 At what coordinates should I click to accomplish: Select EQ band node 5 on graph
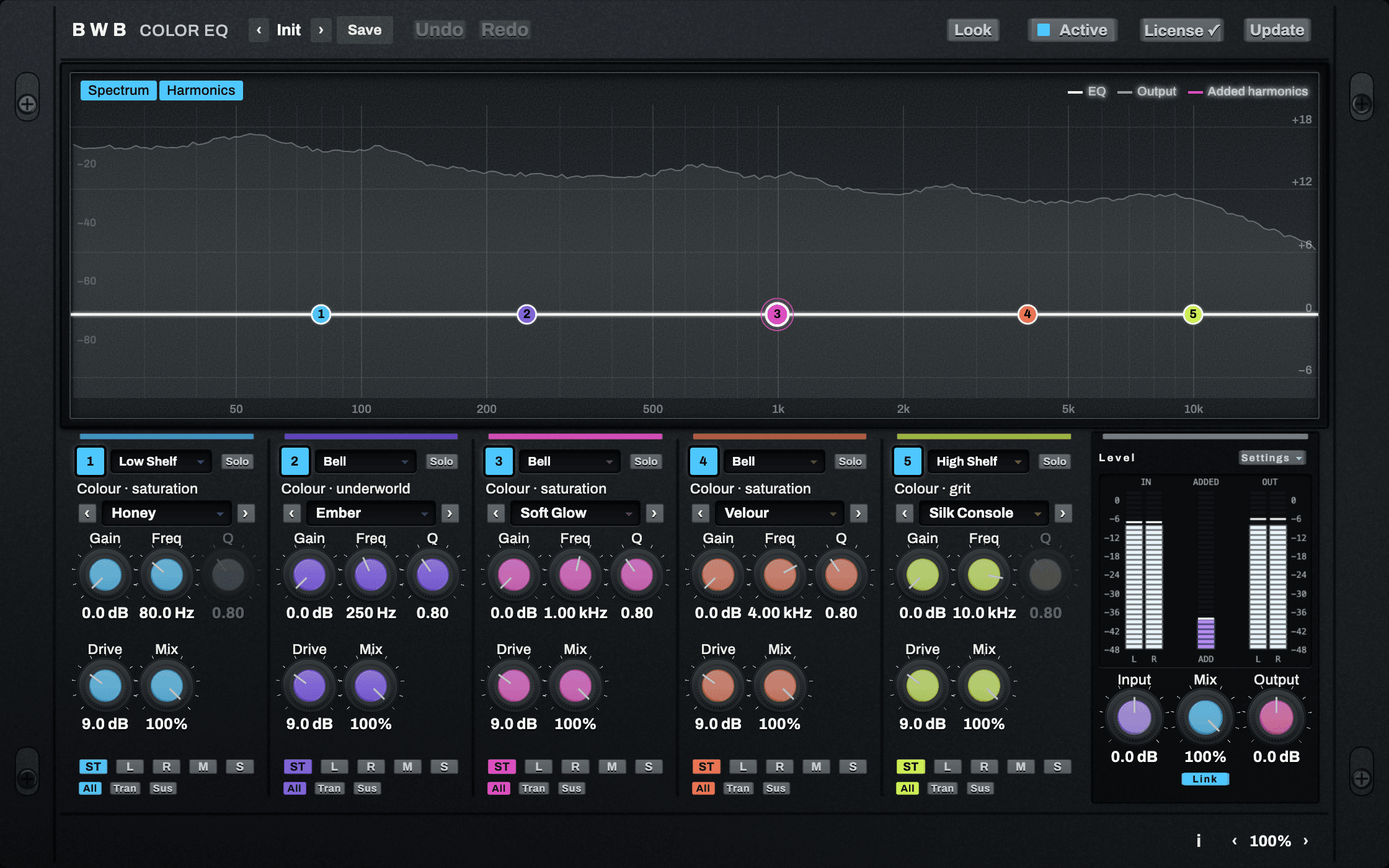point(1193,314)
